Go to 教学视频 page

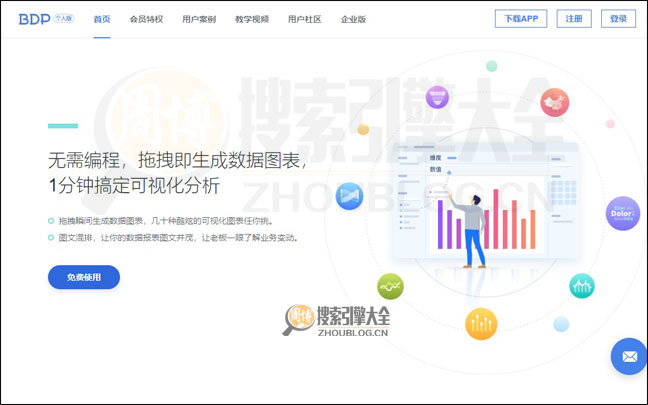252,19
